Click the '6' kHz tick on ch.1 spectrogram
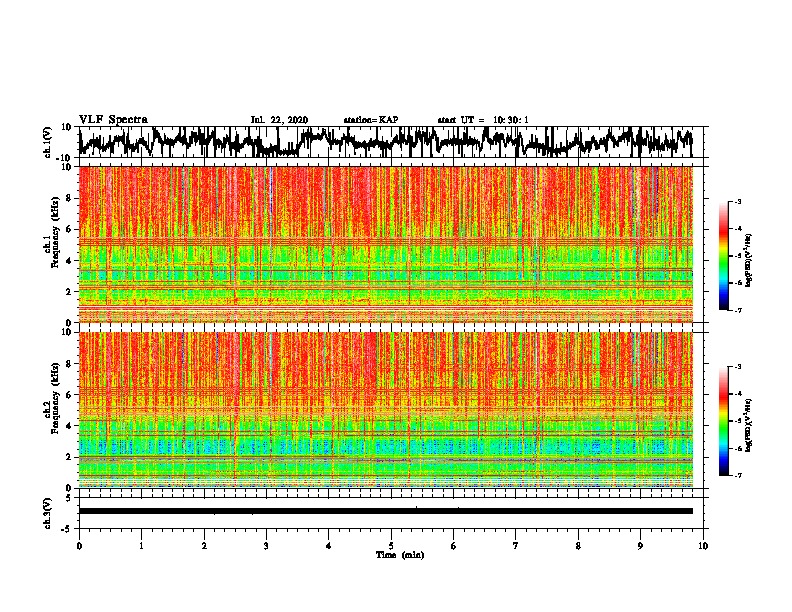The image size is (792, 612). point(69,229)
